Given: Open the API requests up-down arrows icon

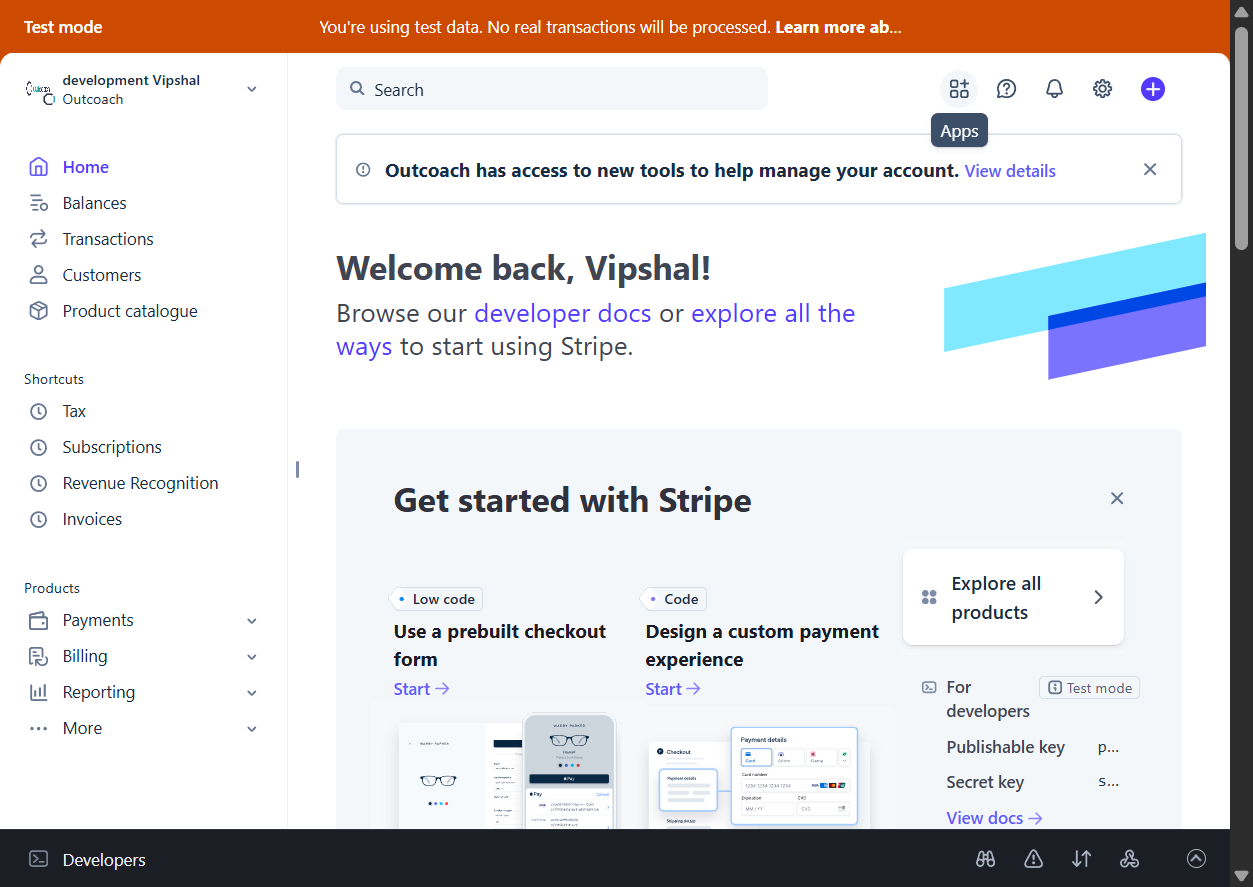Looking at the screenshot, I should 1081,859.
